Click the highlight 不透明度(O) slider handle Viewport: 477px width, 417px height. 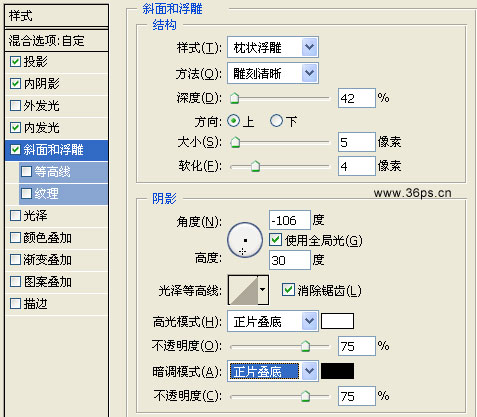305,346
